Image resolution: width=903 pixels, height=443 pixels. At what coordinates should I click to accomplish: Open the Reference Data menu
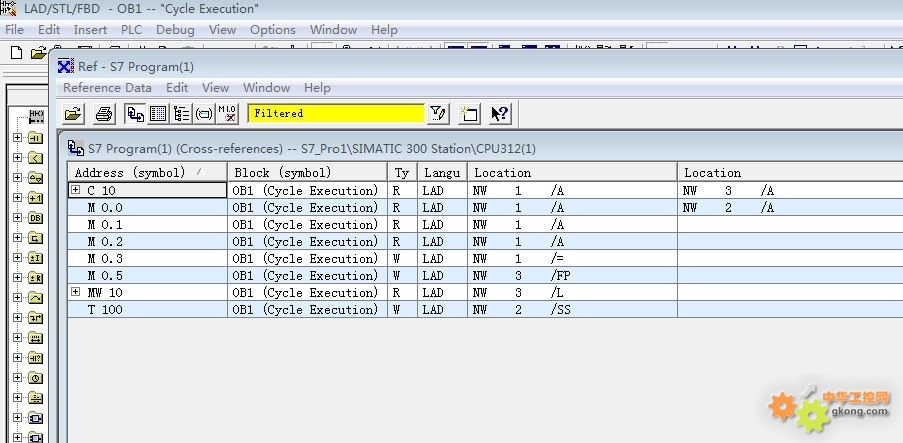[x=107, y=88]
